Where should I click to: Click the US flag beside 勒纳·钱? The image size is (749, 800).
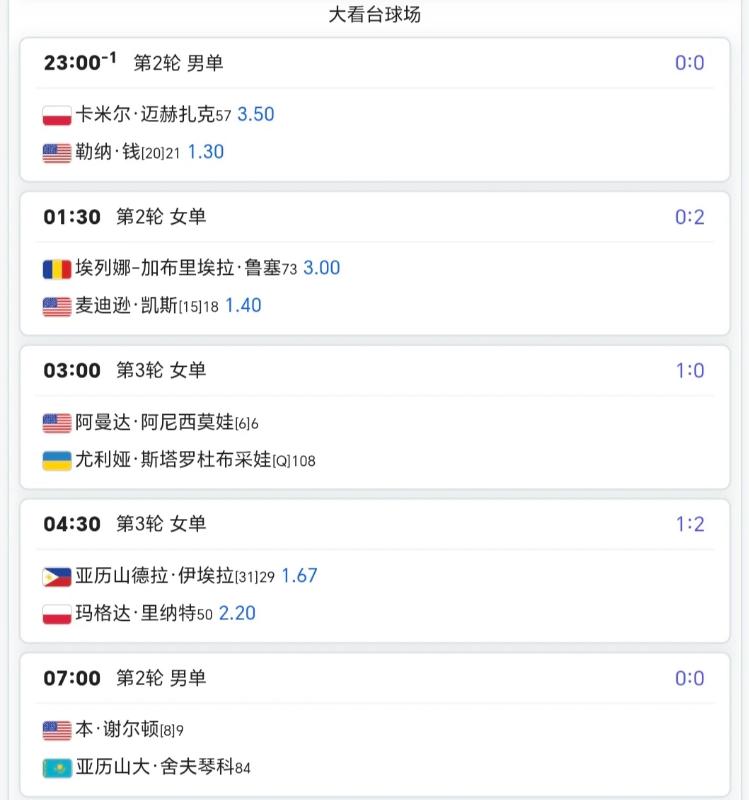57,153
